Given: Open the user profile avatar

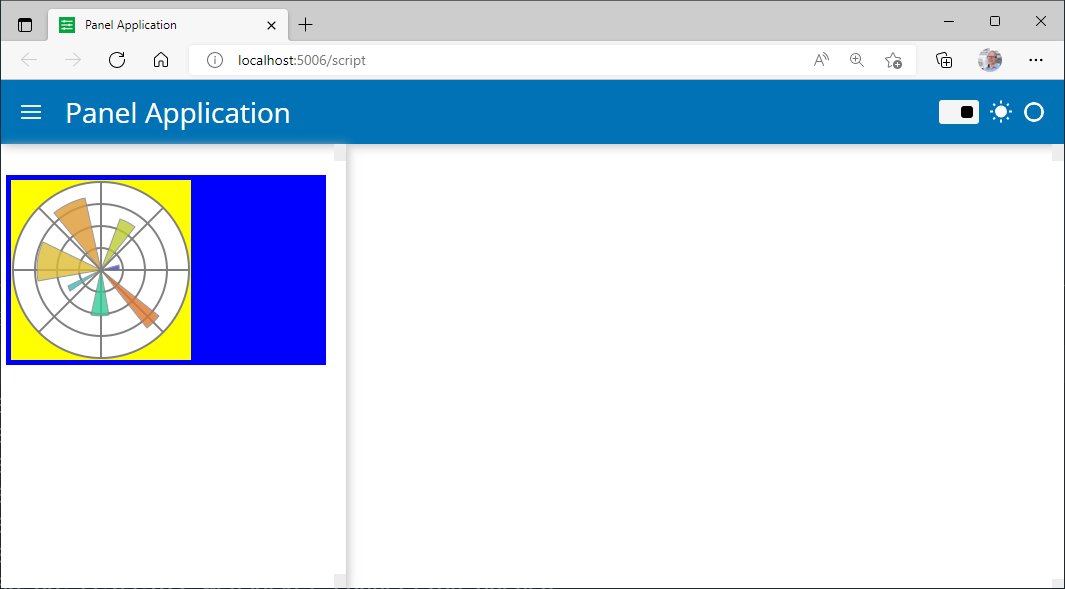Looking at the screenshot, I should 990,60.
